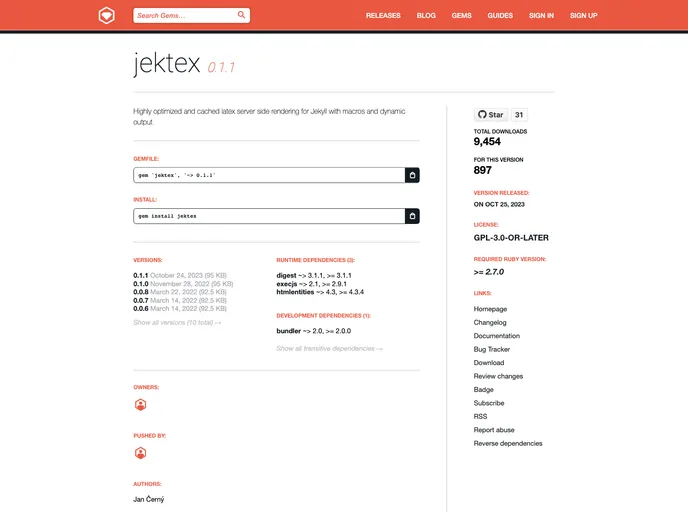
Task: Copy the install command with clipboard icon
Action: coord(412,216)
